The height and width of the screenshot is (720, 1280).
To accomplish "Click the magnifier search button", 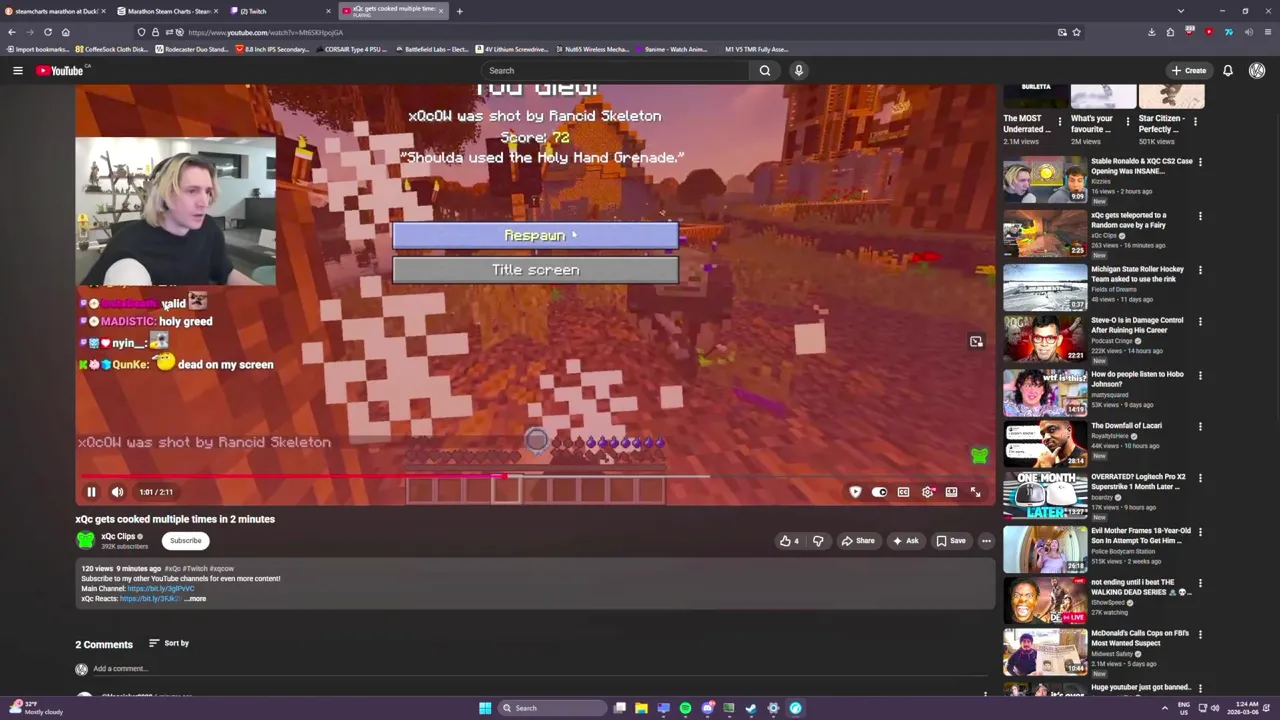I will [x=765, y=70].
